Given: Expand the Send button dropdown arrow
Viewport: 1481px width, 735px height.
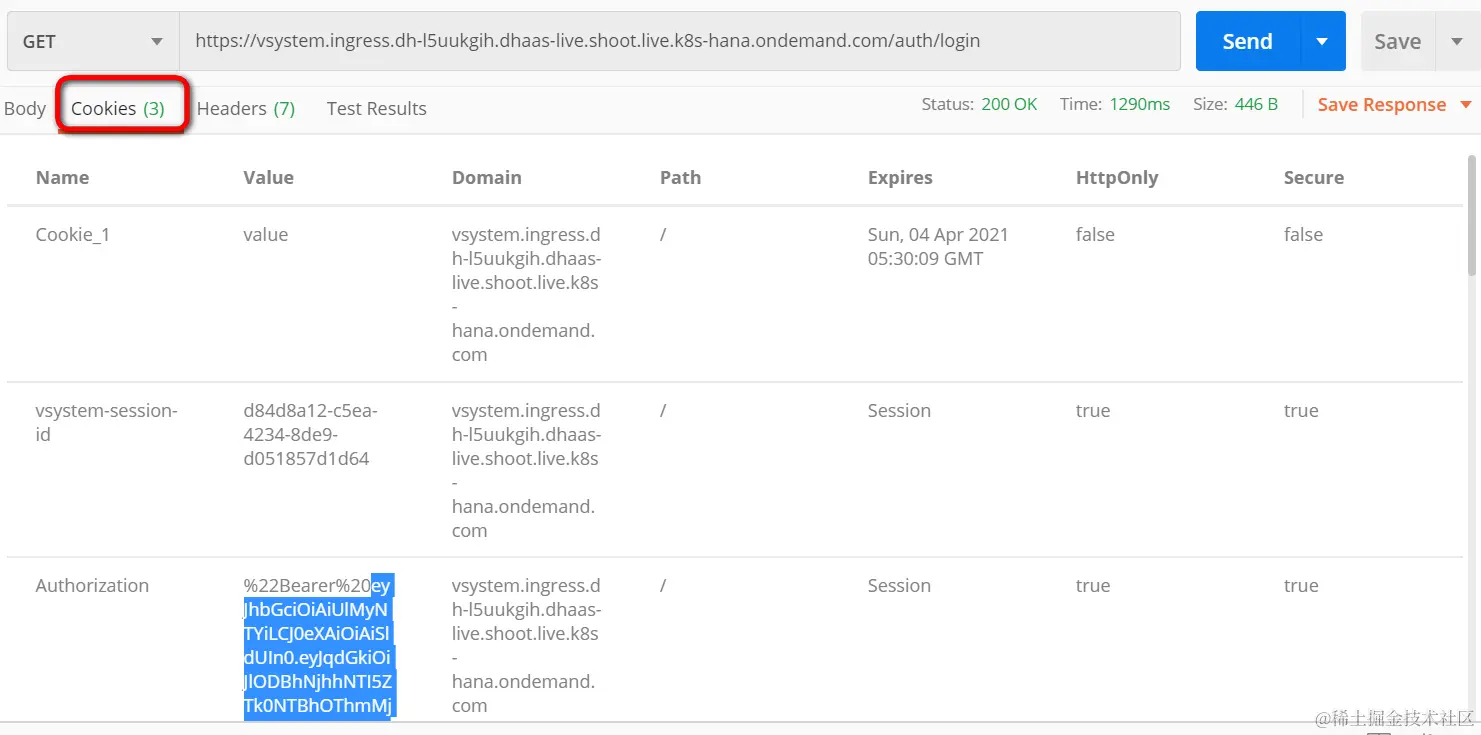Looking at the screenshot, I should click(1322, 42).
